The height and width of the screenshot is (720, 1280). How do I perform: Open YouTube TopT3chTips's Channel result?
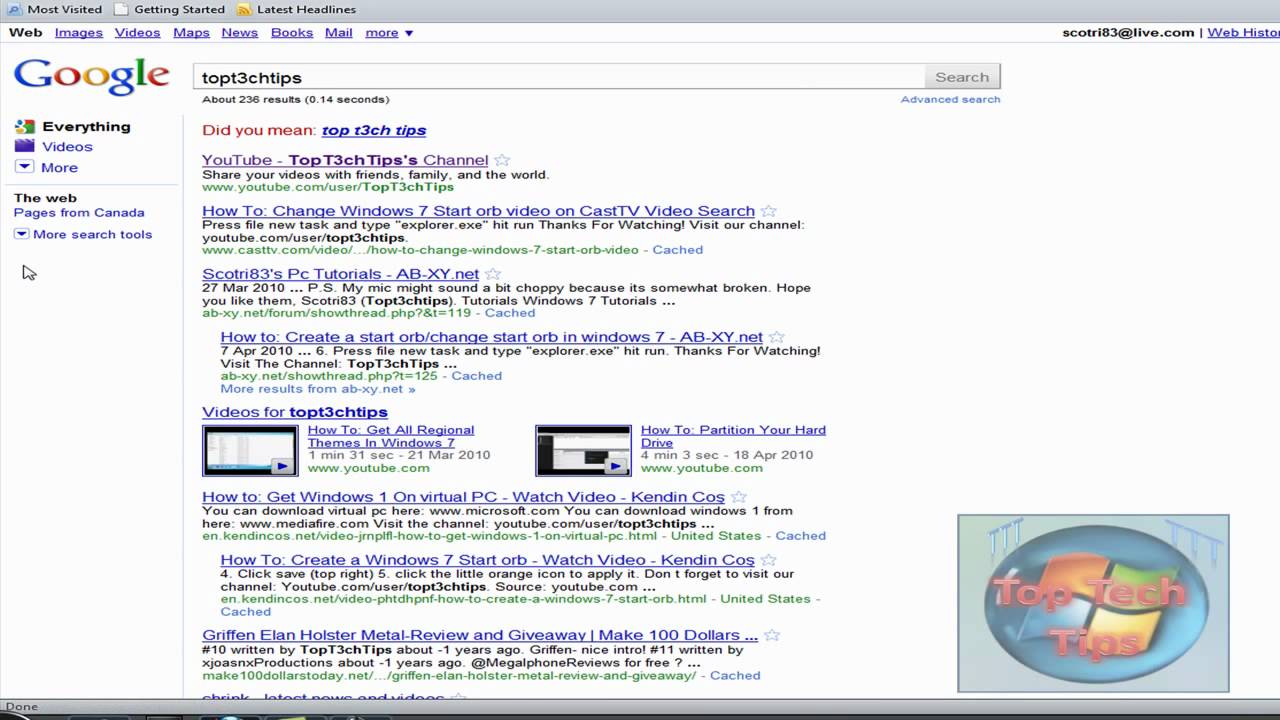[345, 160]
